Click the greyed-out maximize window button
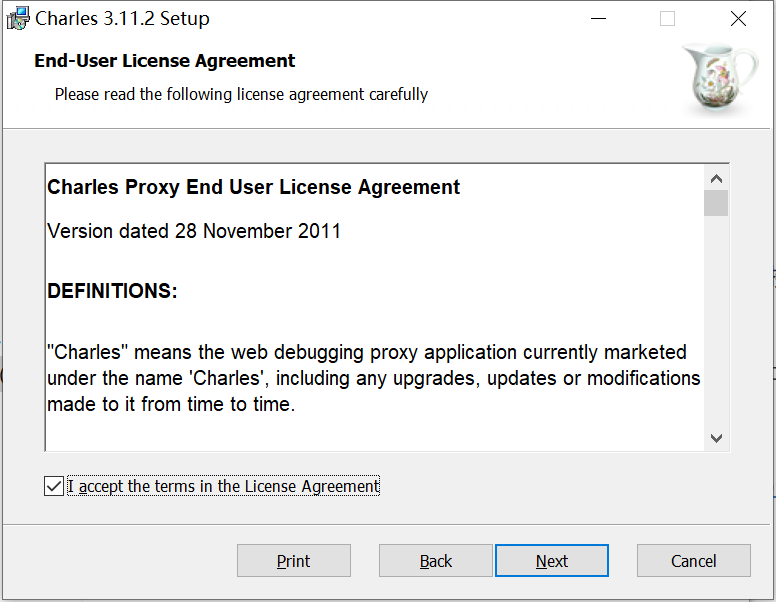 (667, 19)
